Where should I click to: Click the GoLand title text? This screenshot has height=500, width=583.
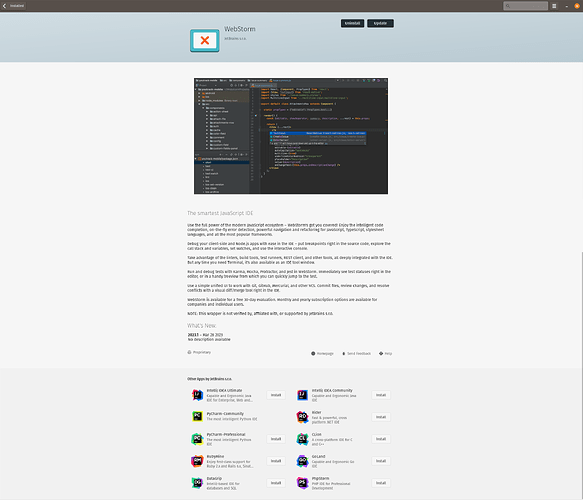pos(318,456)
